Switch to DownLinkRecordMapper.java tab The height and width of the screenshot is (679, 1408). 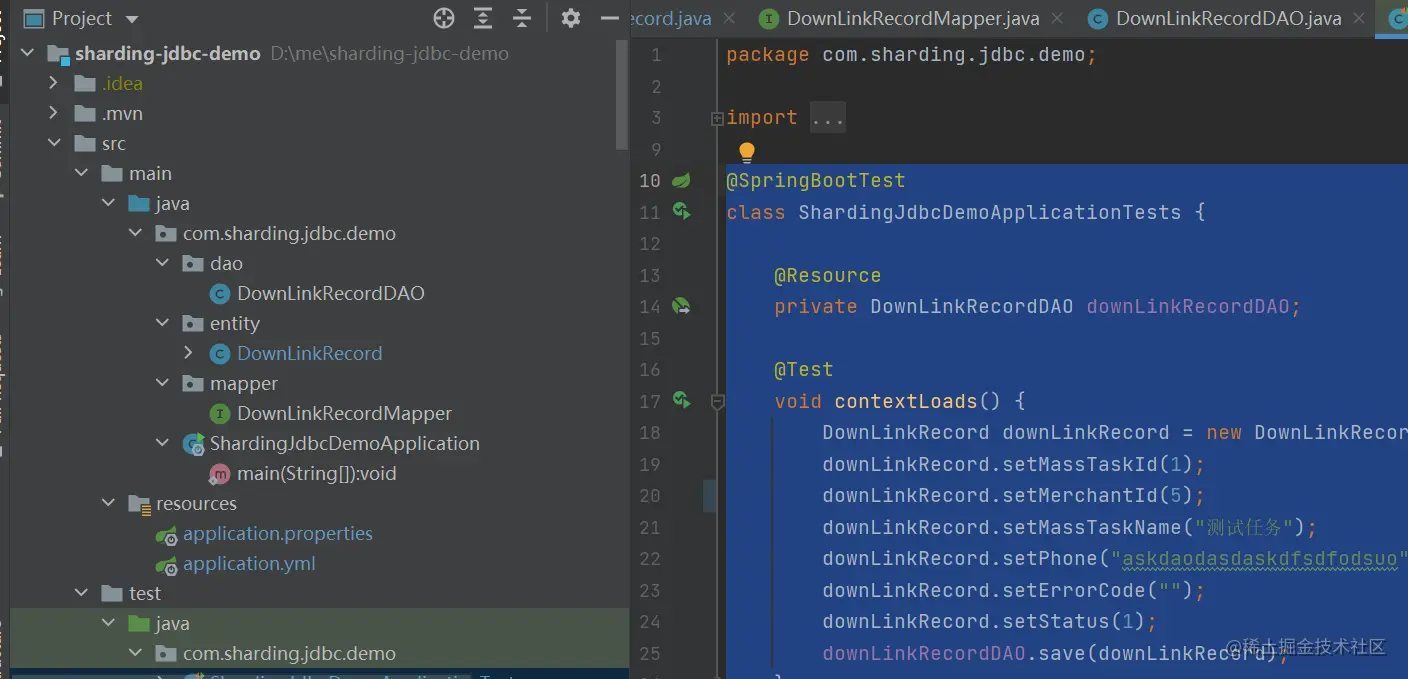point(913,18)
